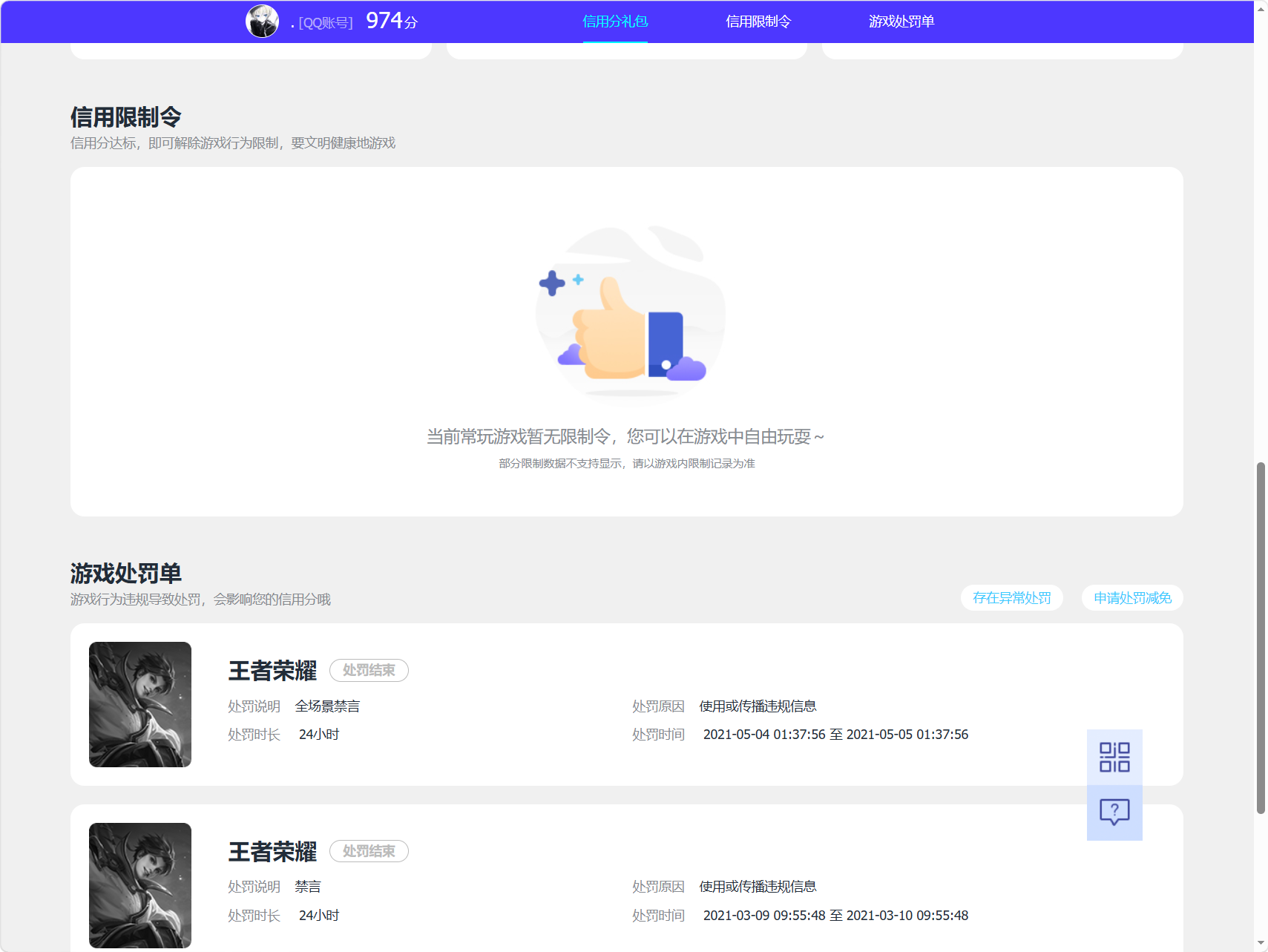Click 处罚结束 badge on 2021-03-09 record
The image size is (1268, 952).
369,851
